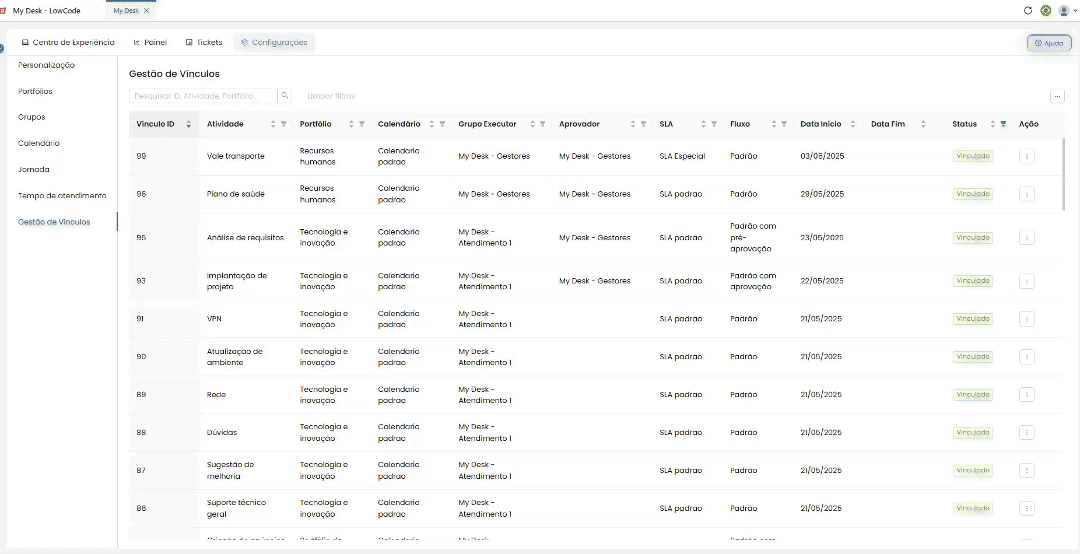Screen dimensions: 1080x554
Task: Open the user avatar account menu
Action: click(1066, 10)
